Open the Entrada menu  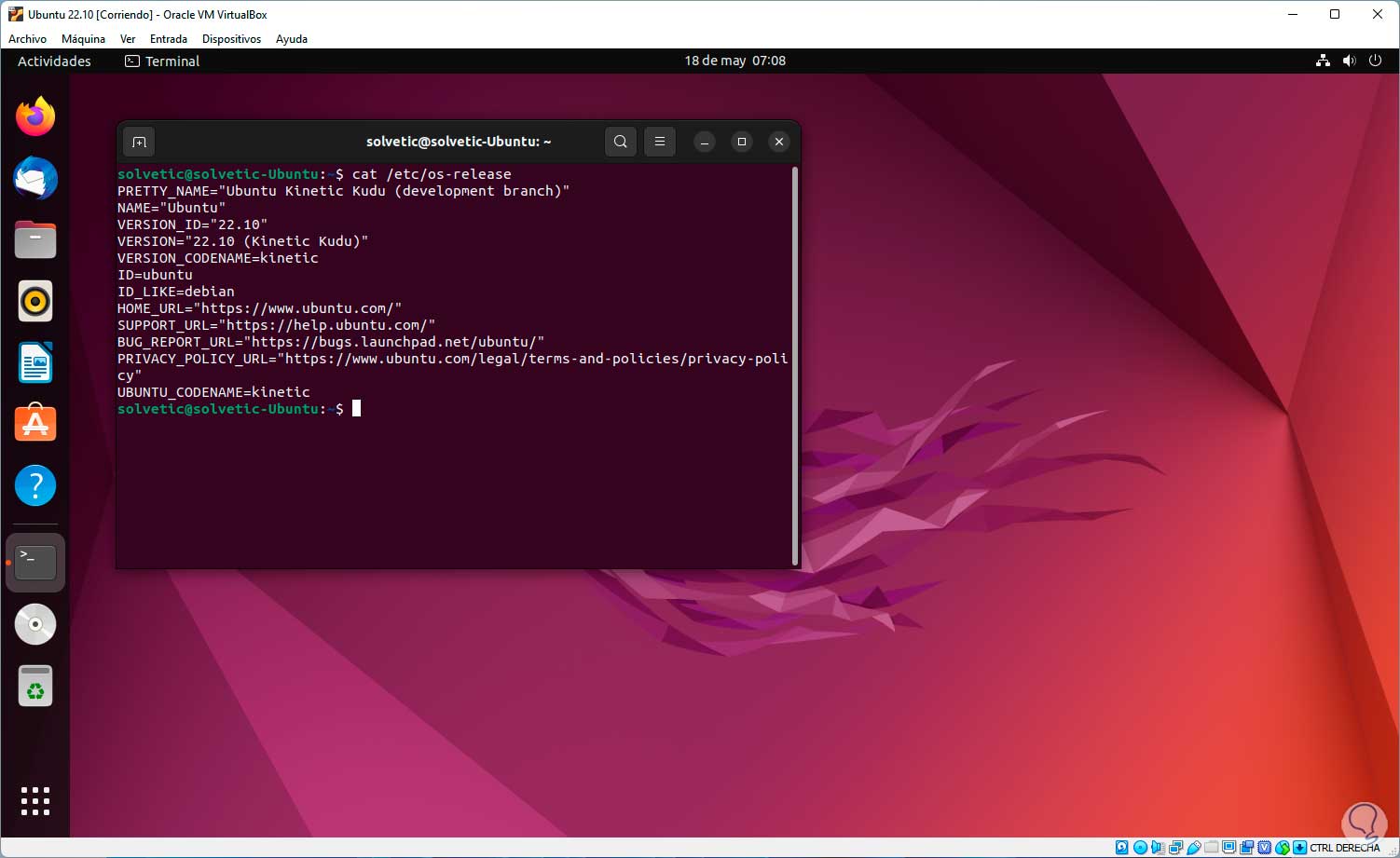[169, 39]
